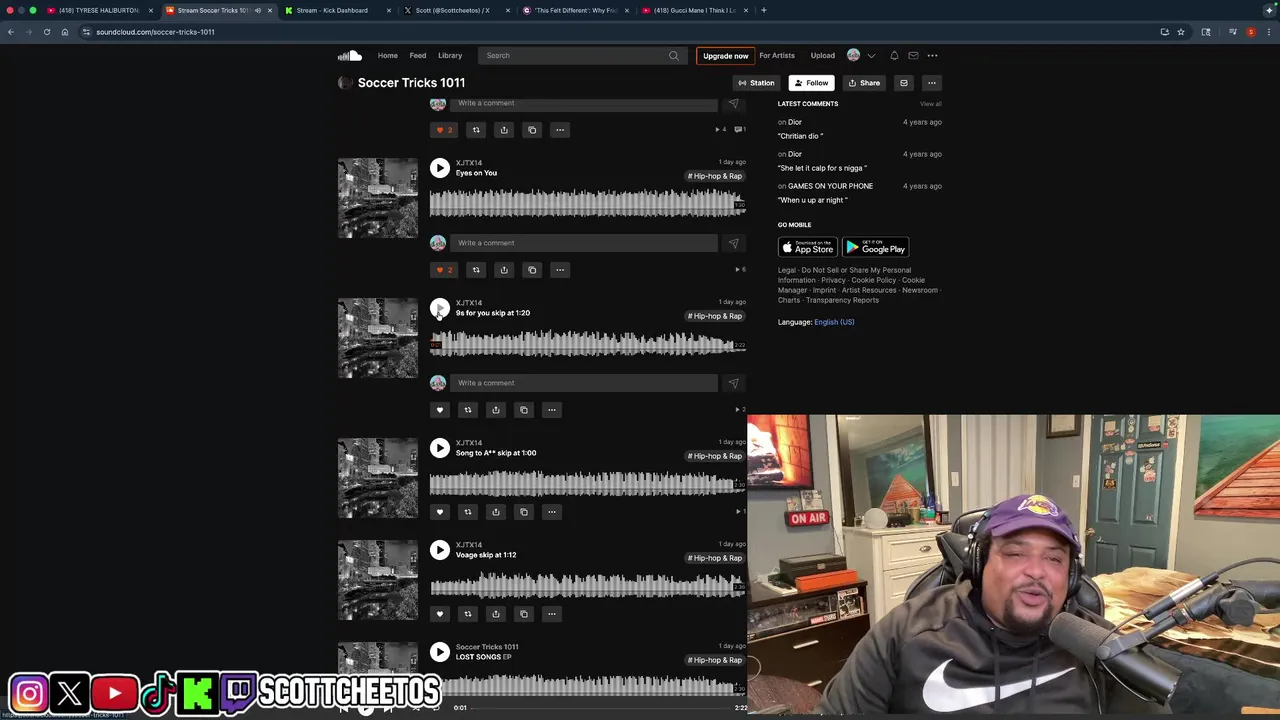Screen dimensions: 1280x720
Task: Open the Eyes on You cover artwork
Action: pyautogui.click(x=378, y=198)
